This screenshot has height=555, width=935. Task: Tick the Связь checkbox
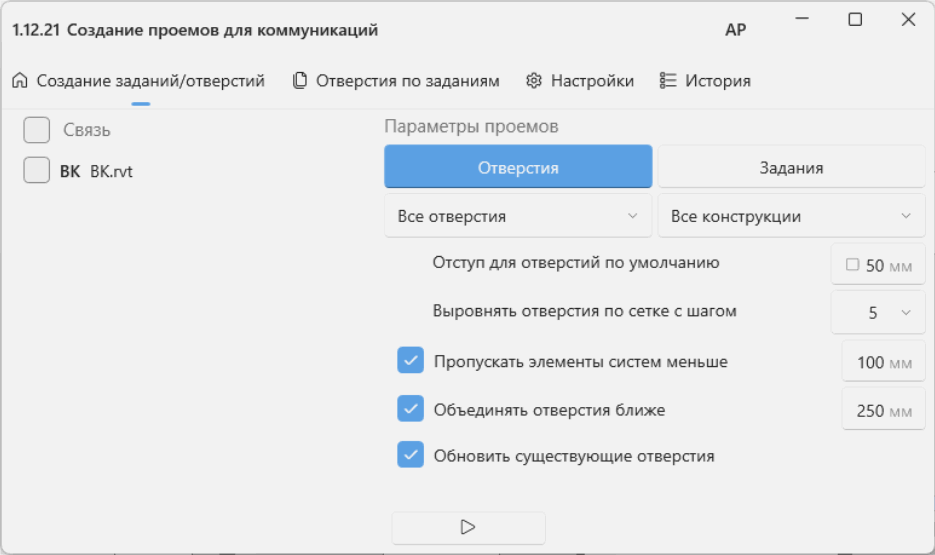pos(36,130)
